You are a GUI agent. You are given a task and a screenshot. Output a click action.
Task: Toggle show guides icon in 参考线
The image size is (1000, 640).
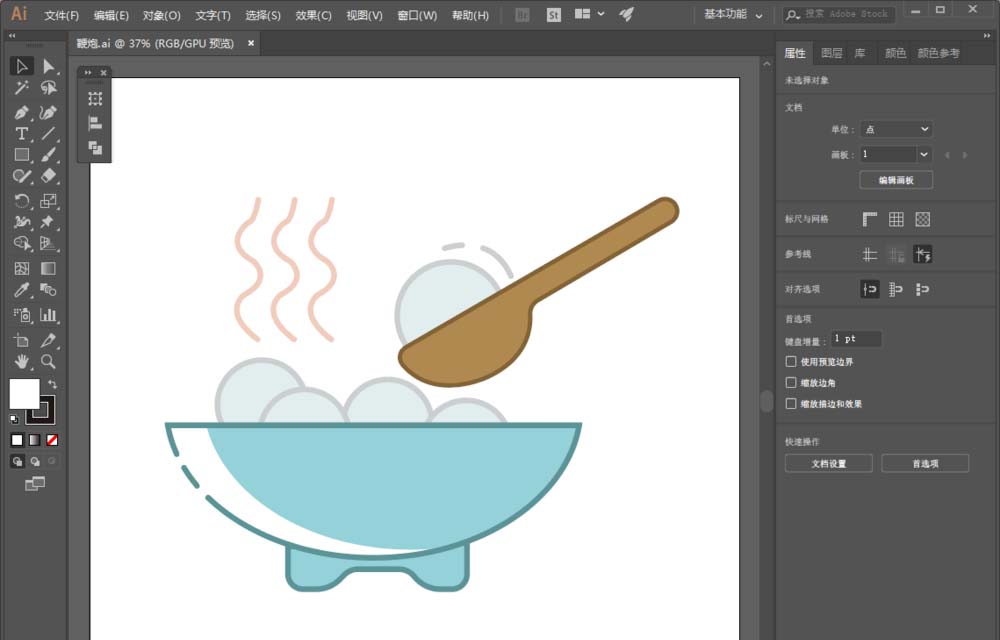tap(870, 254)
